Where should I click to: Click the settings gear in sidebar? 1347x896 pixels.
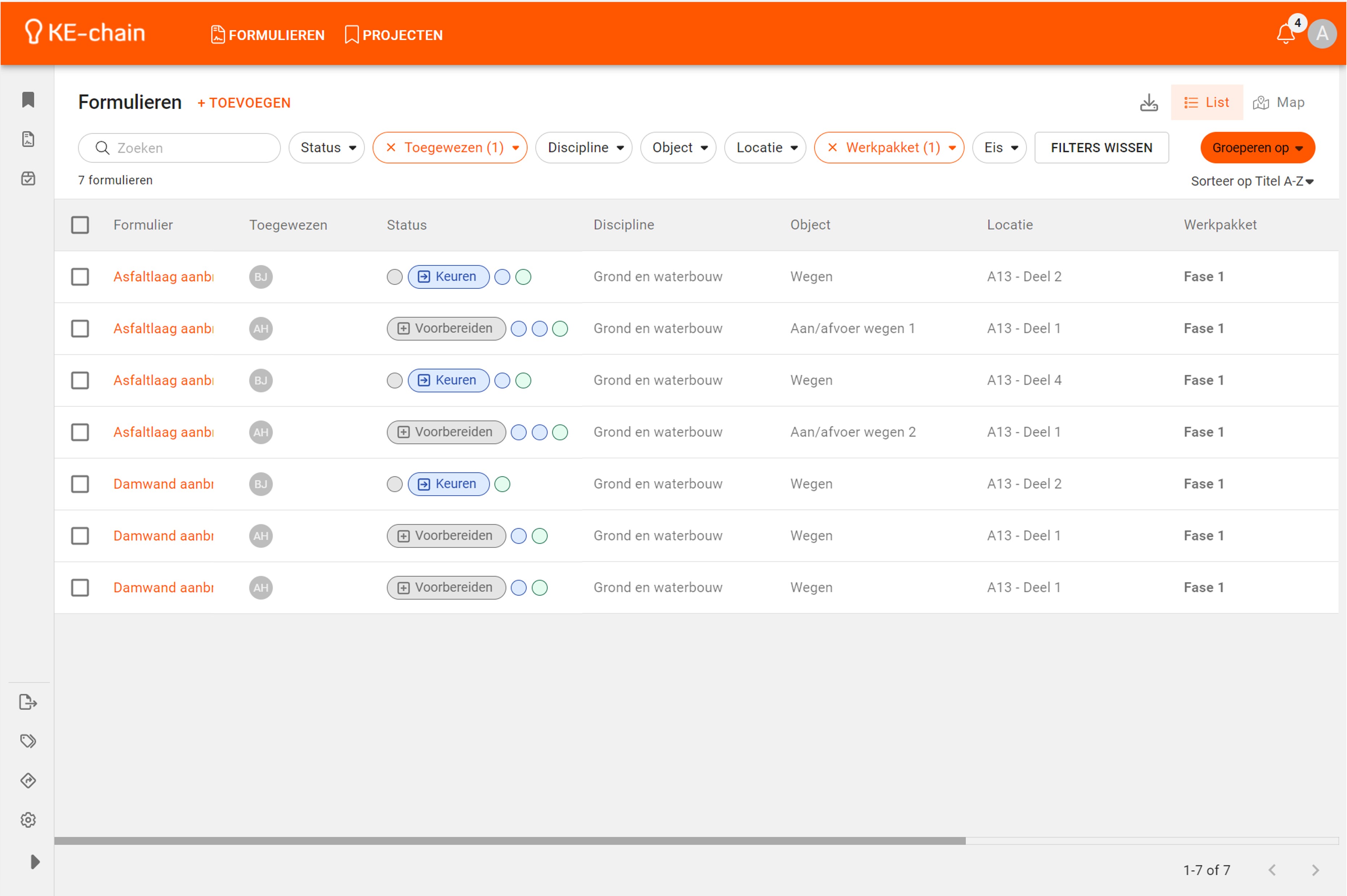point(28,819)
